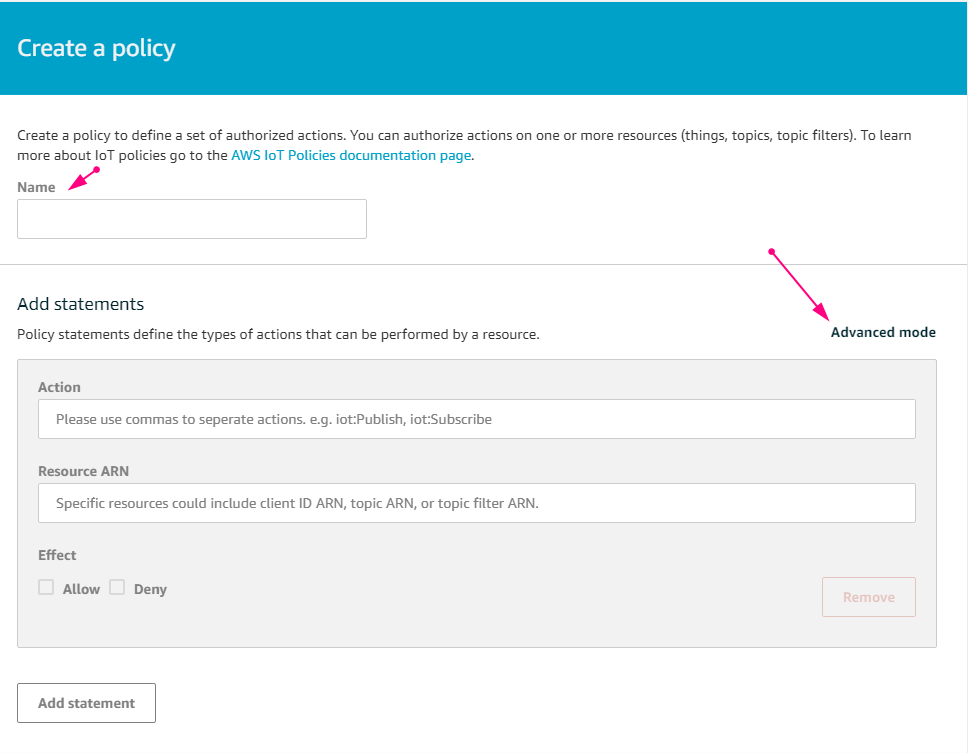968x753 pixels.
Task: Click the pink arrow pointing at Advanced mode
Action: pyautogui.click(x=798, y=284)
